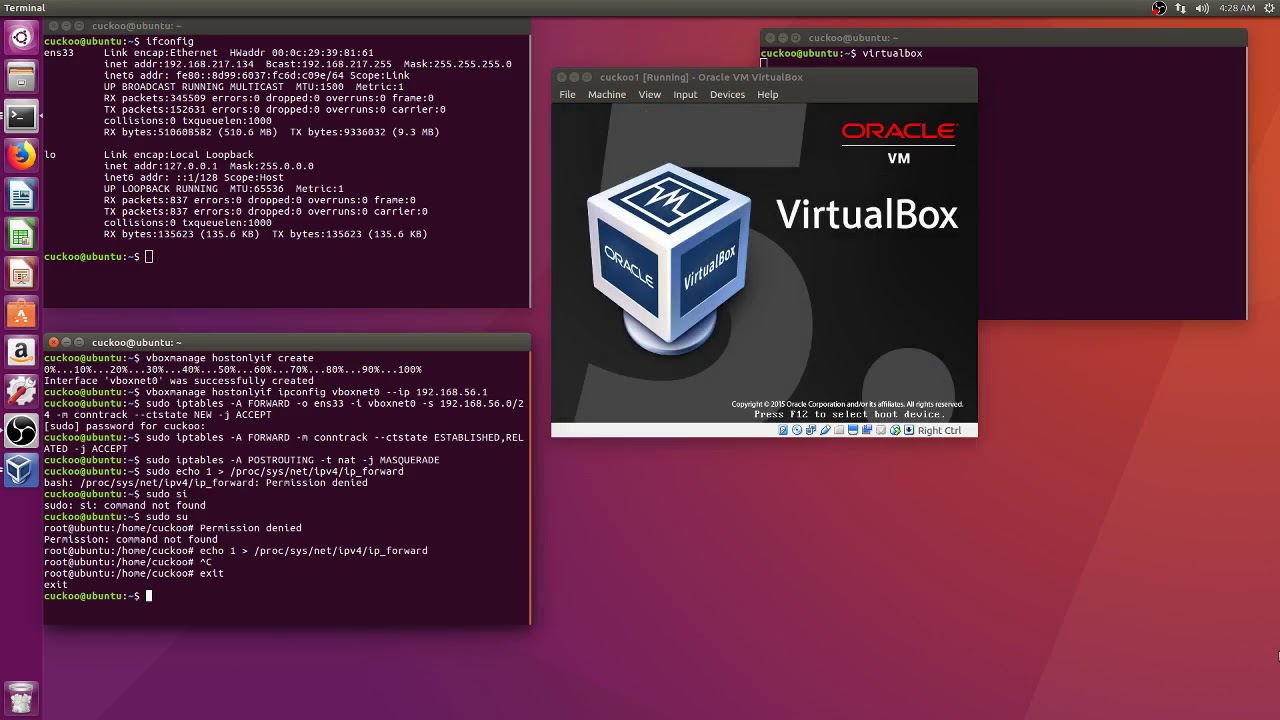Select the Terminal icon in the dock
The image size is (1280, 720).
21,116
